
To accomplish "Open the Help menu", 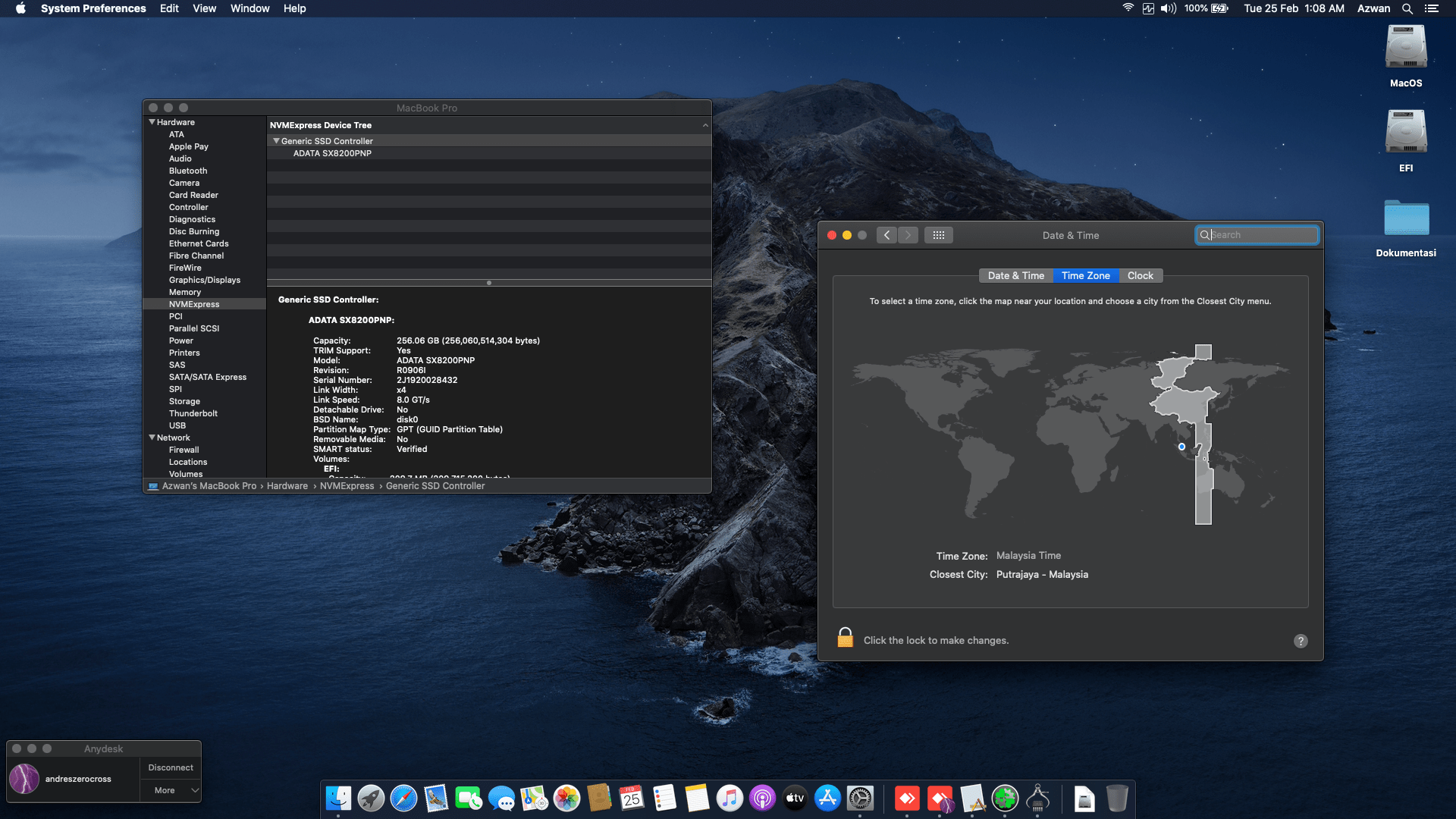I will [295, 8].
